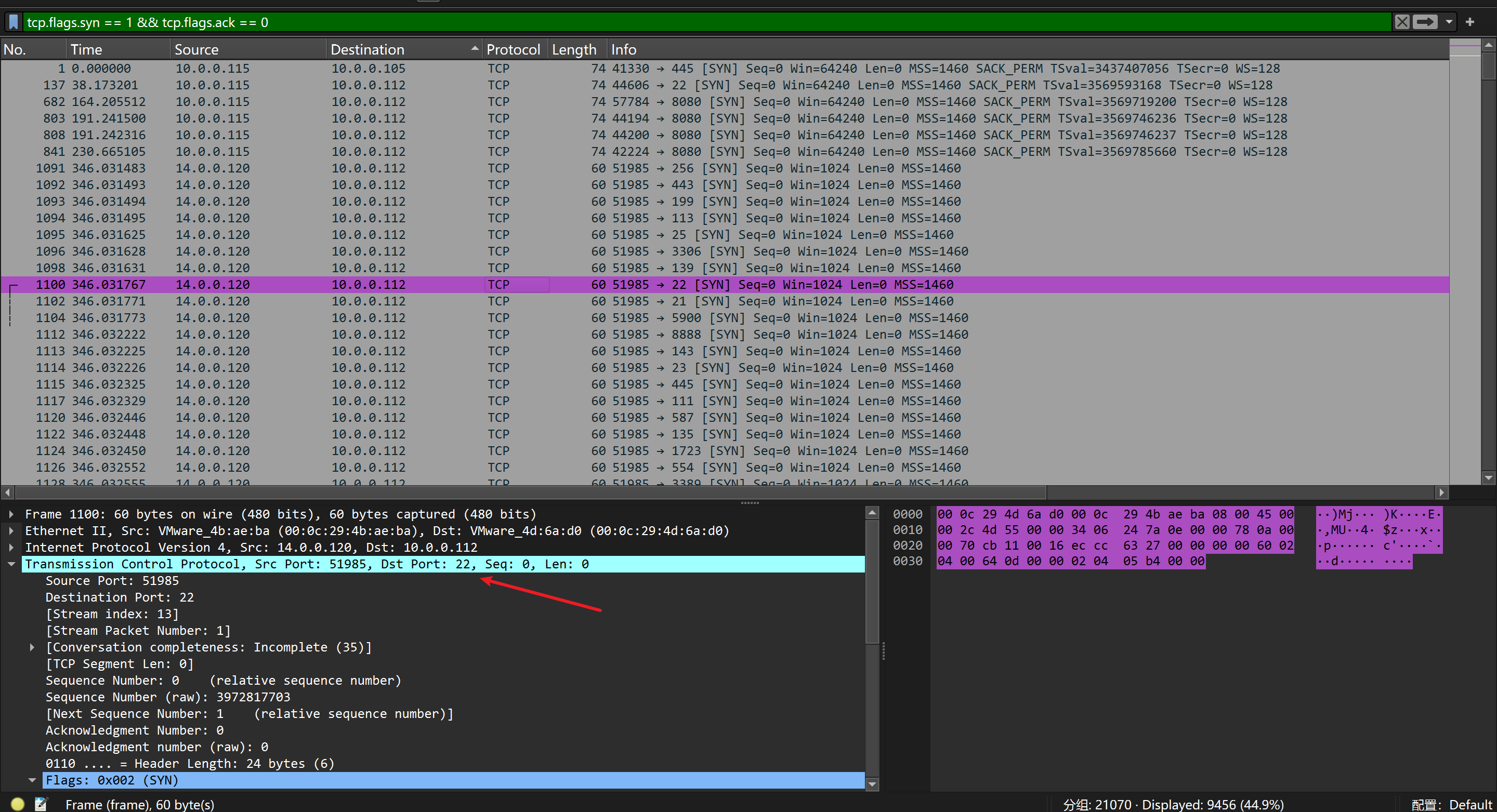Screen dimensions: 1497x812
Task: Expand Conversation completeness Incomplete row
Action: [32, 647]
